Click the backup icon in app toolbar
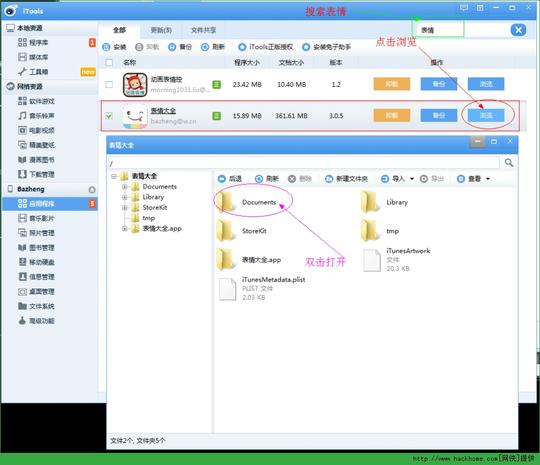The height and width of the screenshot is (465, 540). (x=172, y=47)
